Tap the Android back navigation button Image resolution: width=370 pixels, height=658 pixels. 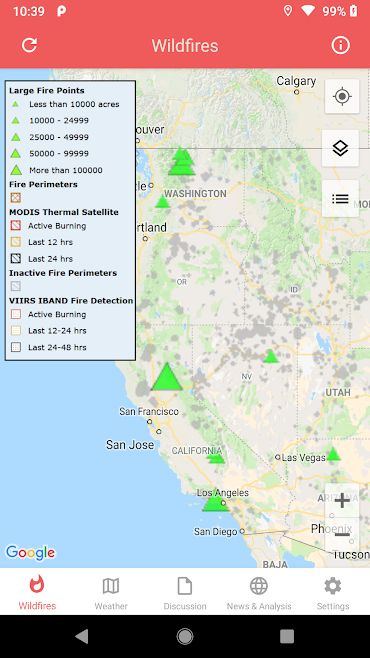click(x=82, y=637)
